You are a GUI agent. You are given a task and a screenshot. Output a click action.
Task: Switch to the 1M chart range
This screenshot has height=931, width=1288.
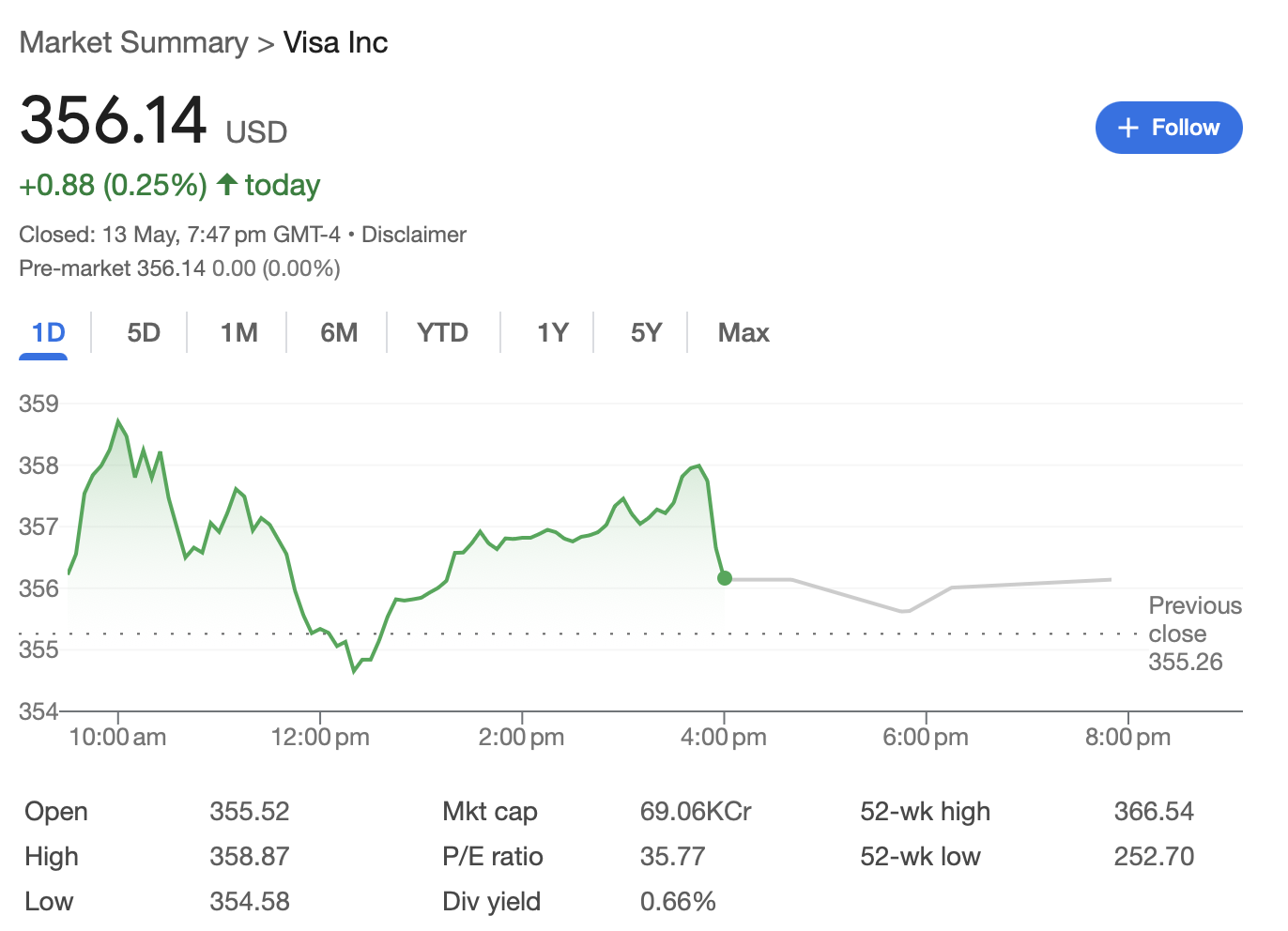pyautogui.click(x=238, y=333)
